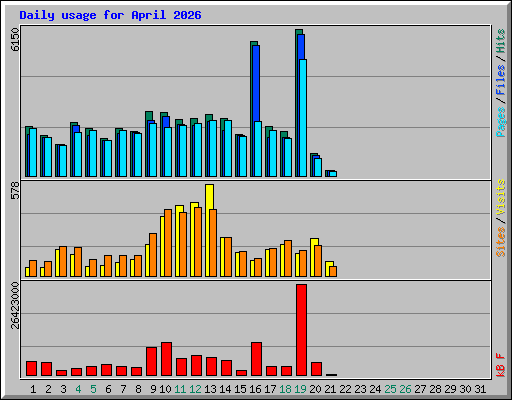This screenshot has width=512, height=400.
Task: Click green day label 12 on the x-axis
Action: (x=195, y=389)
